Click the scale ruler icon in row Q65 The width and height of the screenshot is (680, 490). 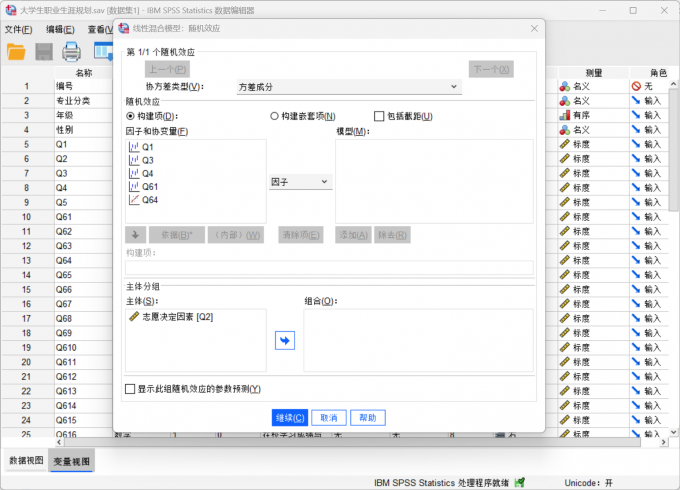point(565,275)
